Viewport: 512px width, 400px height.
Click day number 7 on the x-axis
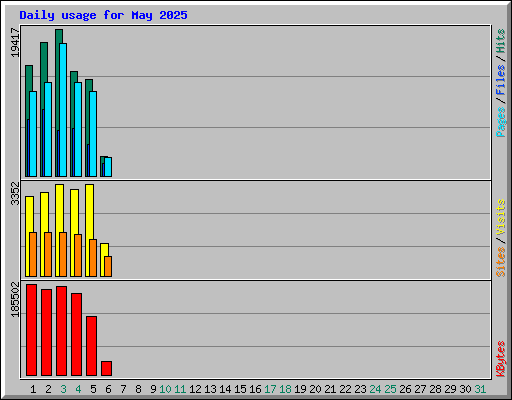coord(123,389)
